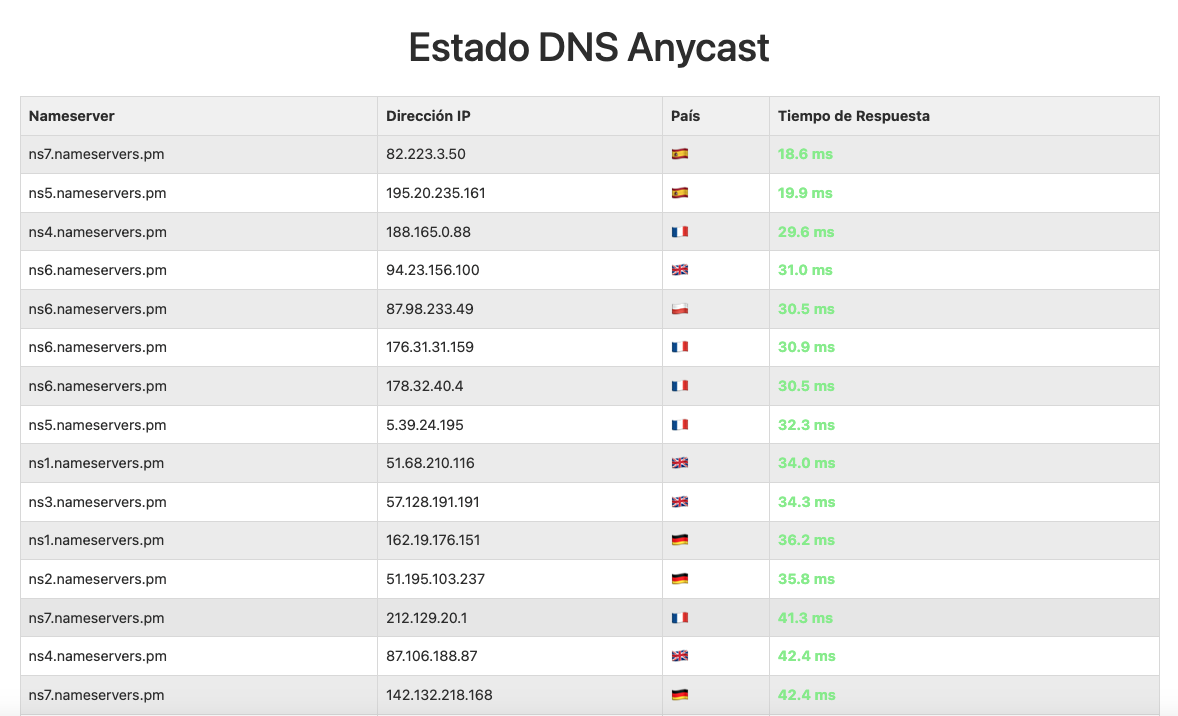1178x716 pixels.
Task: Select the Germany flag in the 162.19.176.151 row
Action: 680,540
